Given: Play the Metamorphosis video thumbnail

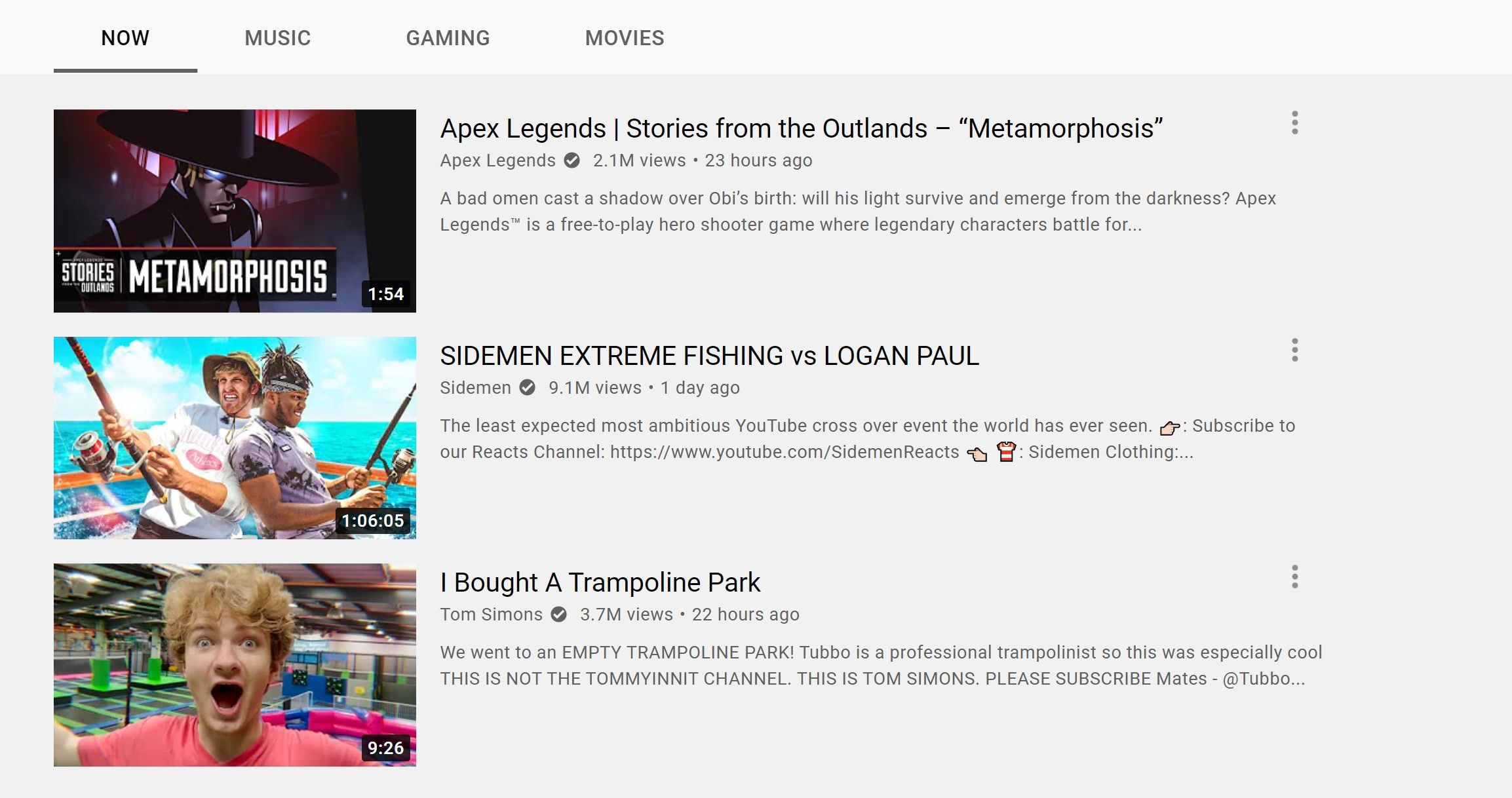Looking at the screenshot, I should pyautogui.click(x=235, y=211).
